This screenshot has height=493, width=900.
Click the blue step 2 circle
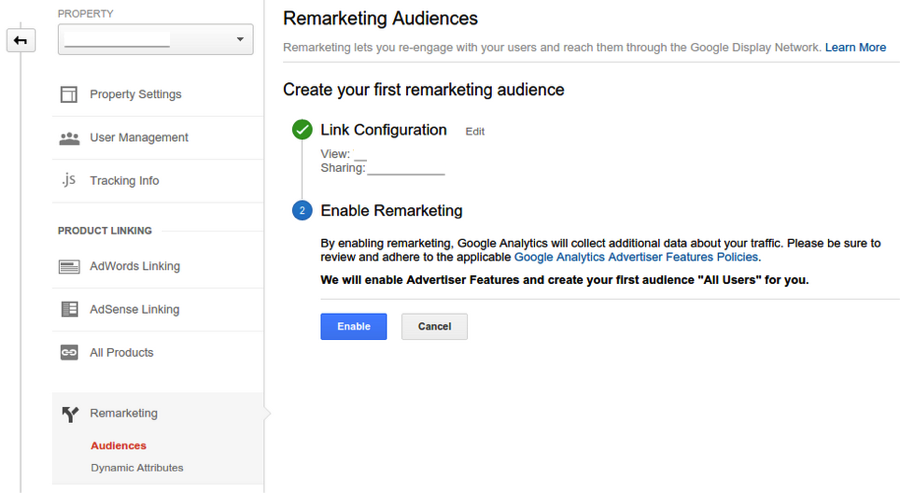click(x=302, y=211)
